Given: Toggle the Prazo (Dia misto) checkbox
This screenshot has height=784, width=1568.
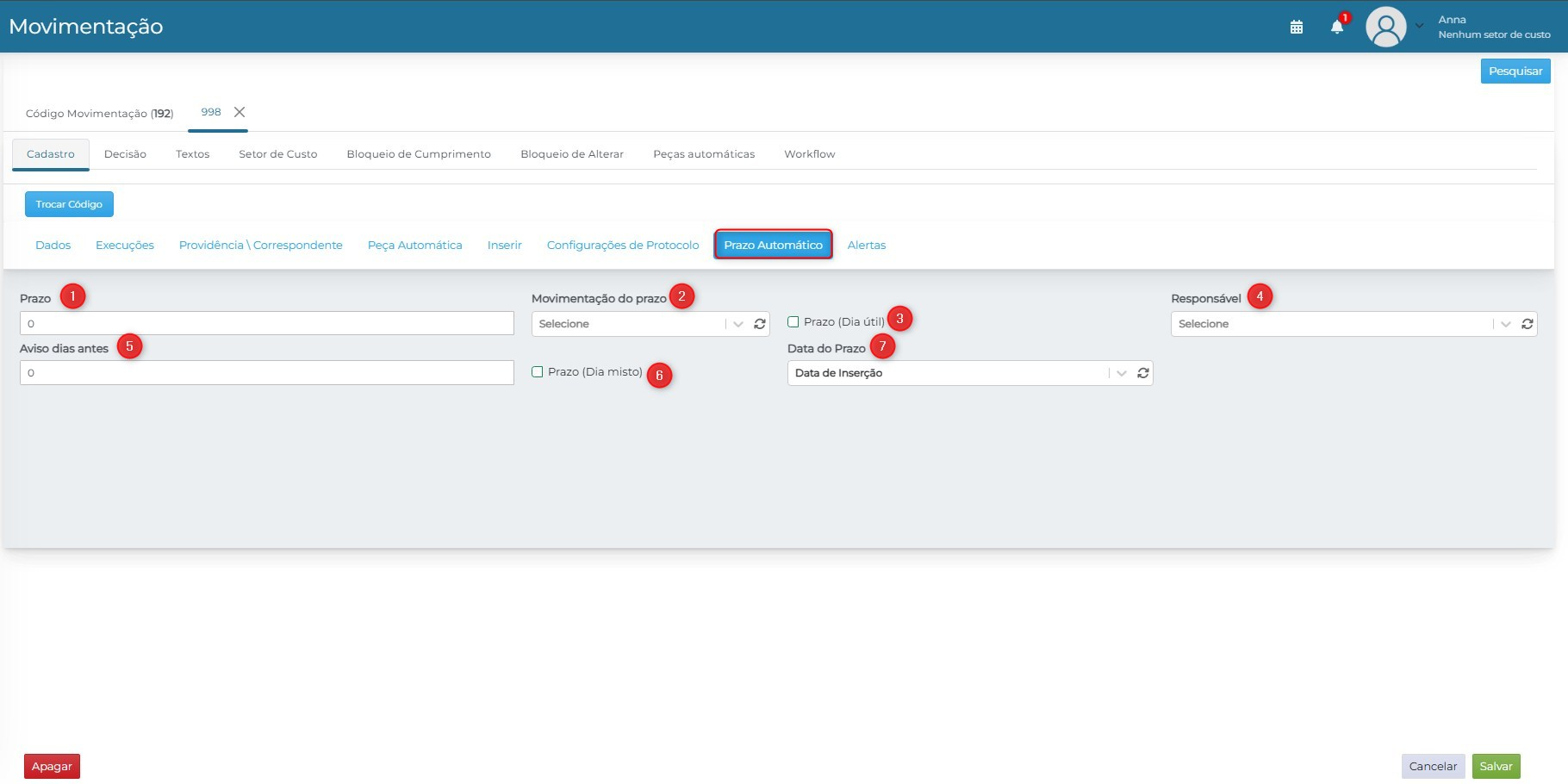Looking at the screenshot, I should click(x=538, y=372).
